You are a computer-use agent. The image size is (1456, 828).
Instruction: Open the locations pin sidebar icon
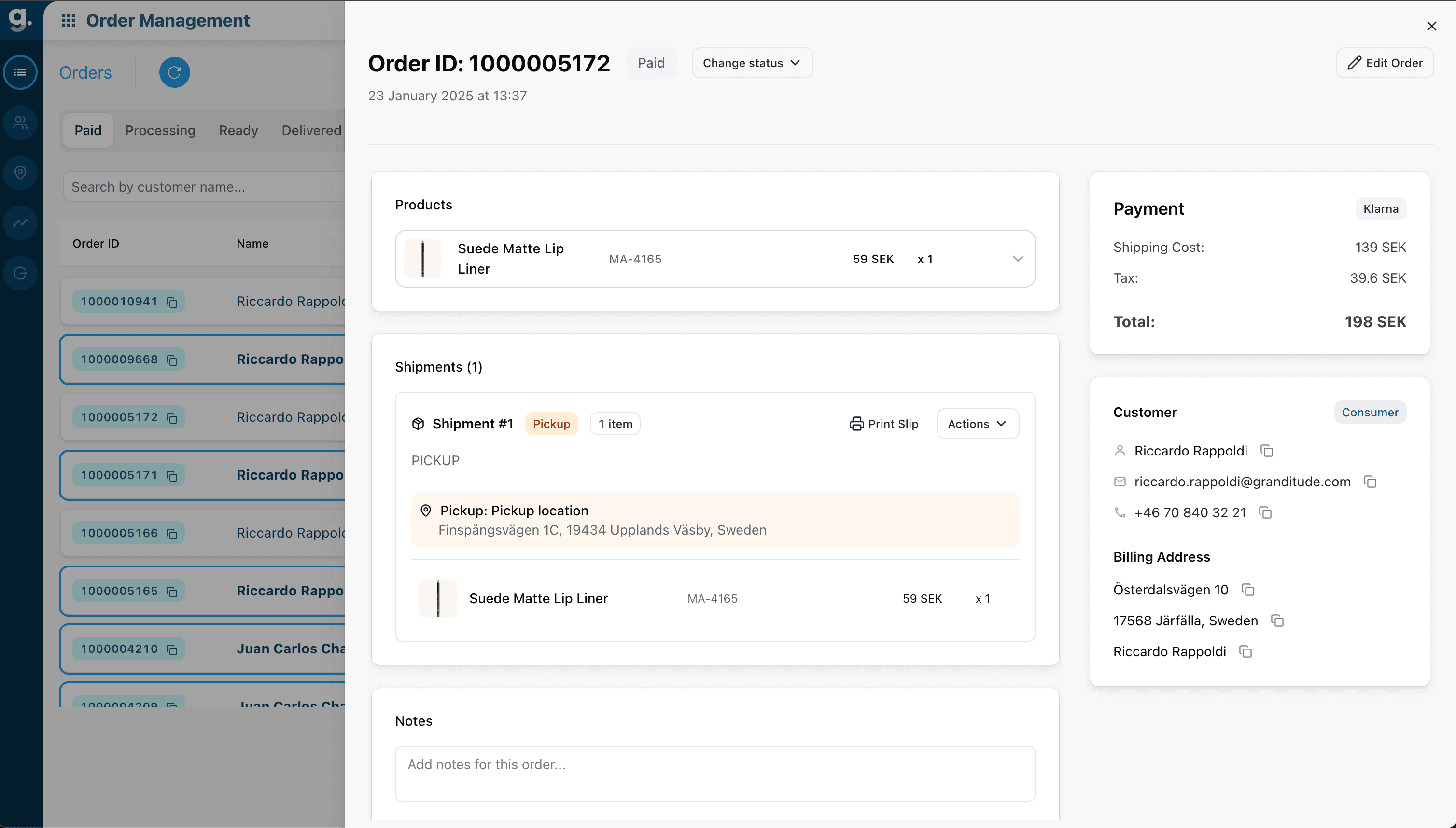click(20, 172)
